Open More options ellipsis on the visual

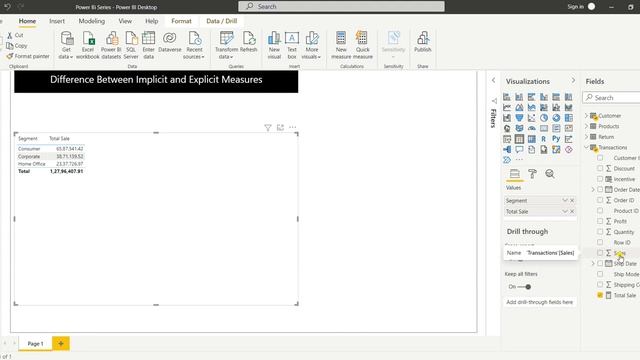293,127
